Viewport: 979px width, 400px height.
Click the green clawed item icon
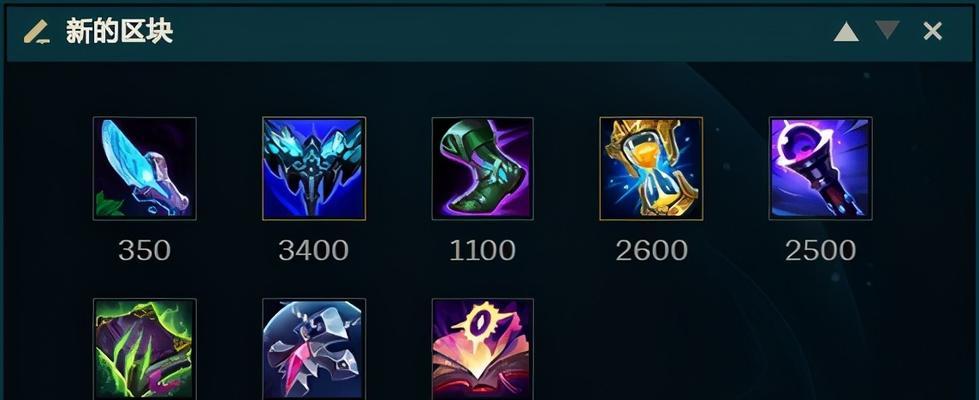click(x=145, y=349)
